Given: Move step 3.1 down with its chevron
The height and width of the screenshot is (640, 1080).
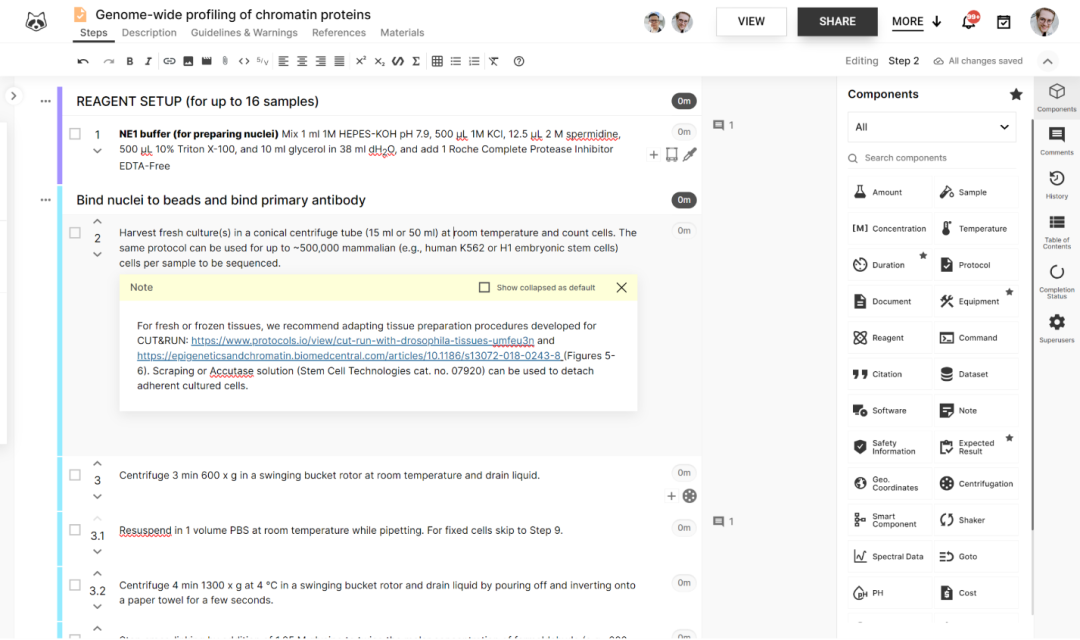Looking at the screenshot, I should (97, 552).
